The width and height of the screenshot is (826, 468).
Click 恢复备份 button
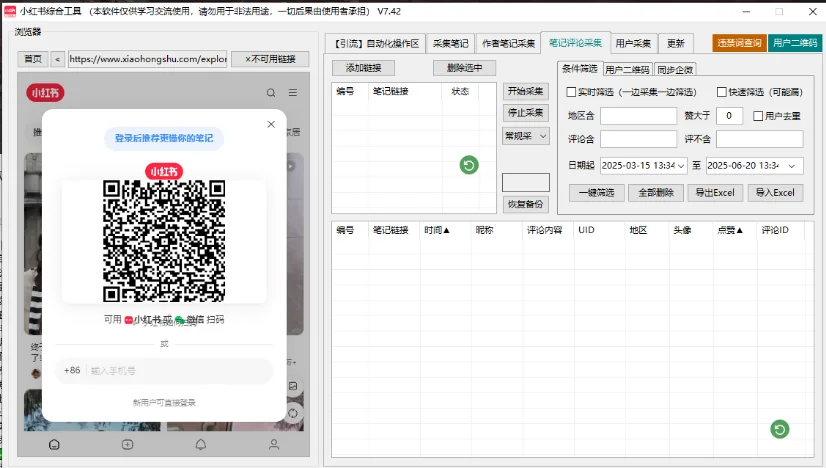pyautogui.click(x=526, y=204)
